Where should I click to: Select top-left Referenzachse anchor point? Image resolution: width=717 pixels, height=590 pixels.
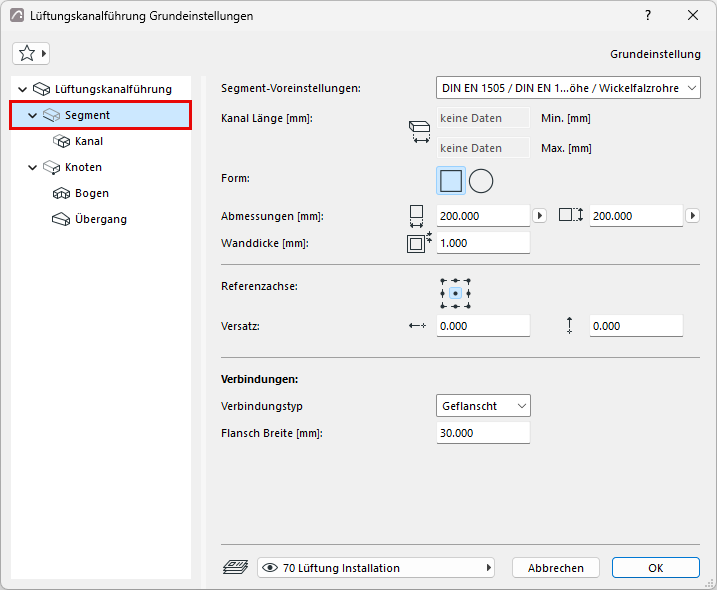[443, 280]
